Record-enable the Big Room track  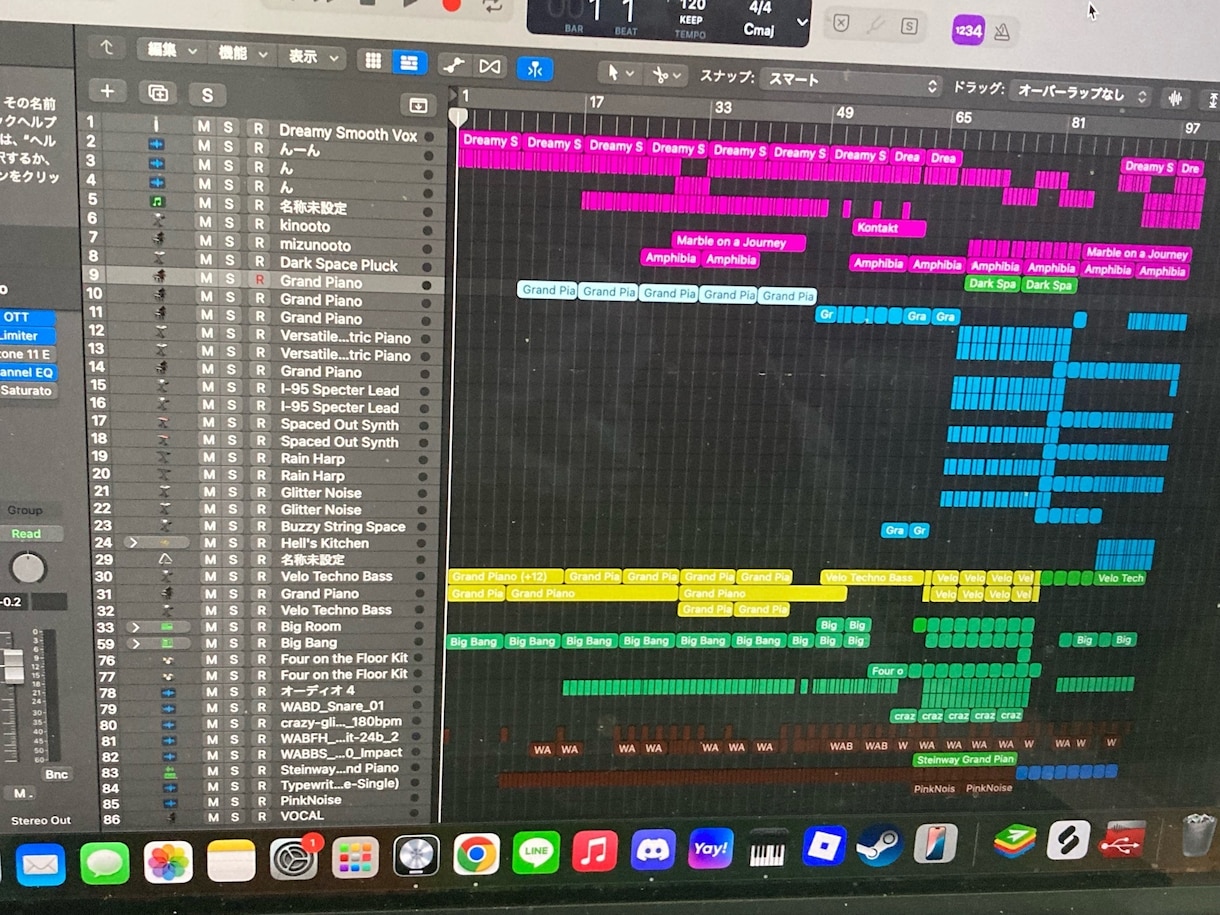pyautogui.click(x=259, y=627)
